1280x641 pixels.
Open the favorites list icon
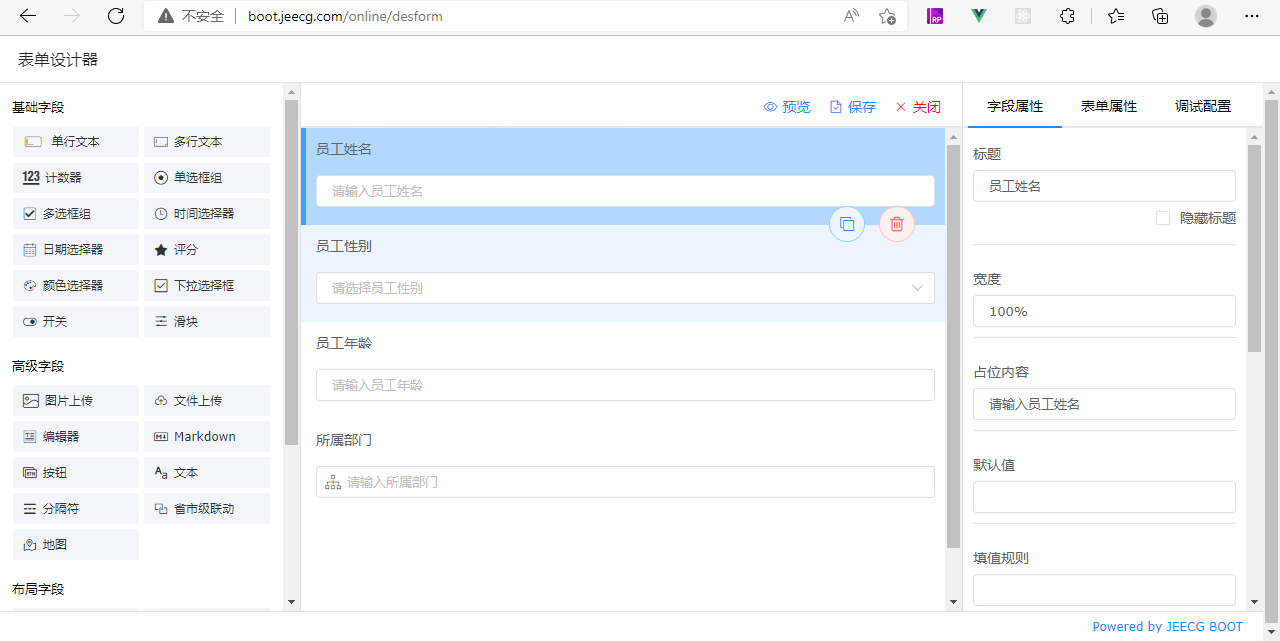tap(1117, 16)
